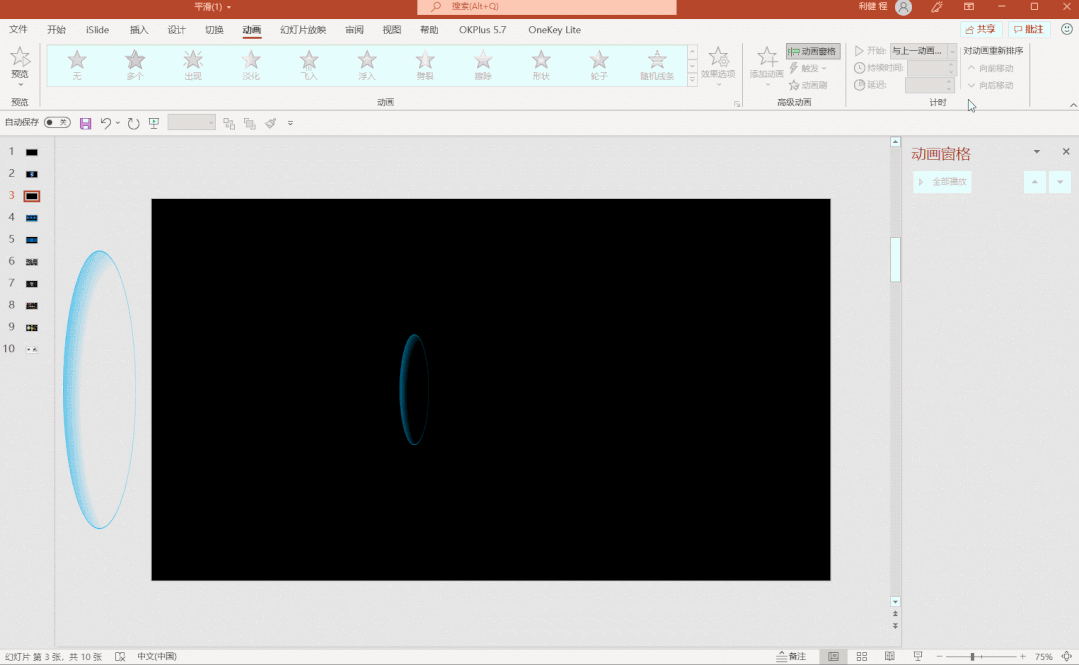This screenshot has height=665, width=1079.
Task: Fit slide to current window
Action: click(1067, 657)
